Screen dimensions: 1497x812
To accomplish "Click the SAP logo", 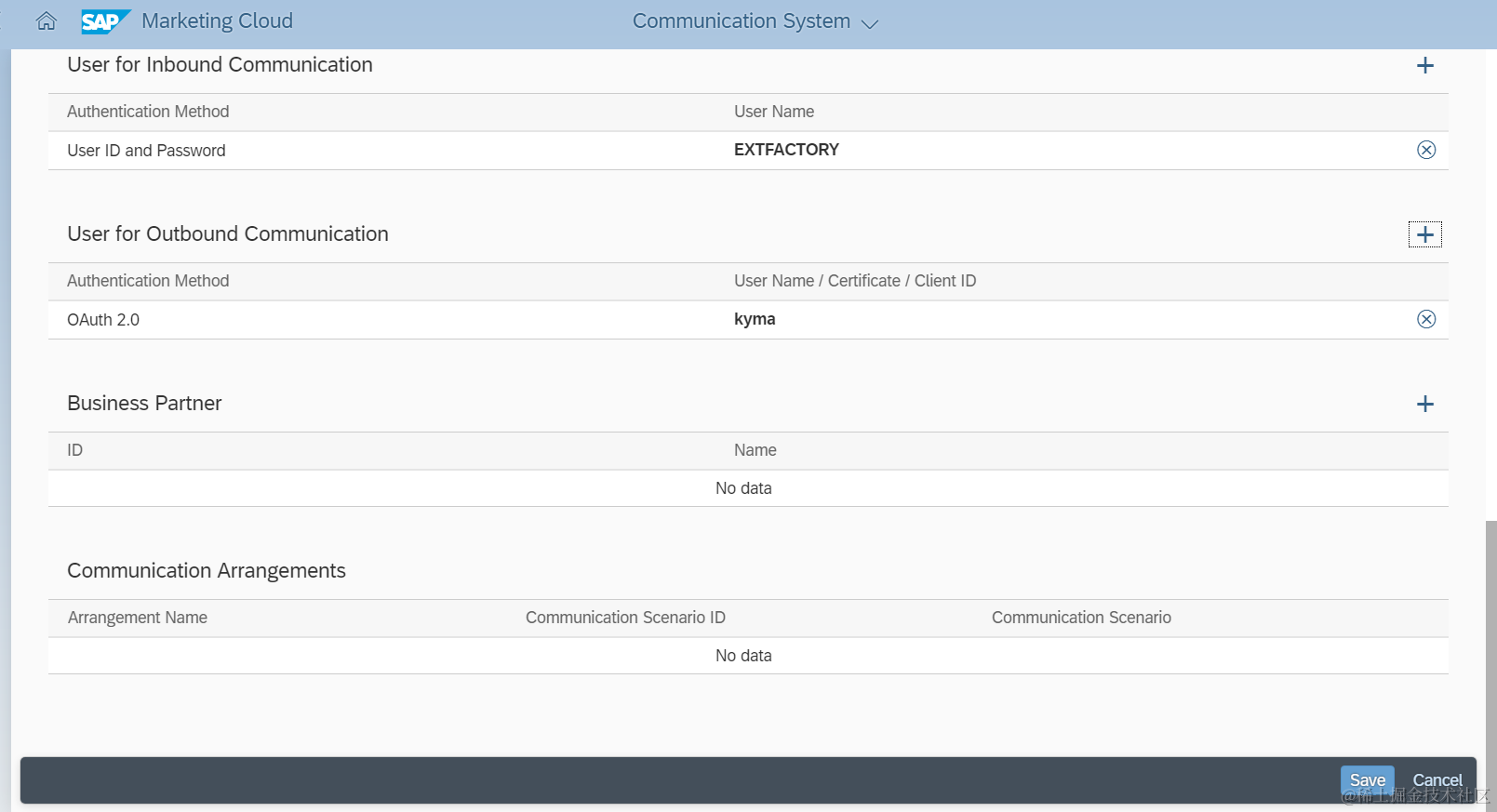I will point(105,21).
